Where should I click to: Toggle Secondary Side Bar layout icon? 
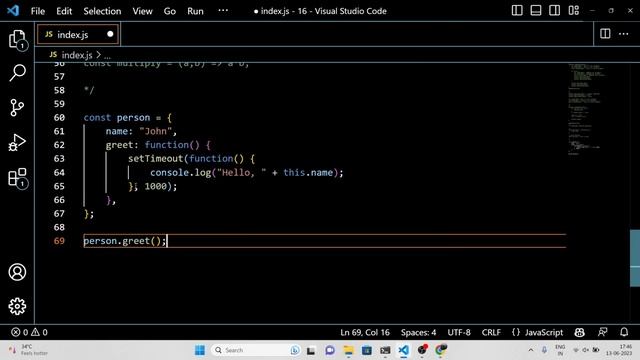pyautogui.click(x=554, y=11)
